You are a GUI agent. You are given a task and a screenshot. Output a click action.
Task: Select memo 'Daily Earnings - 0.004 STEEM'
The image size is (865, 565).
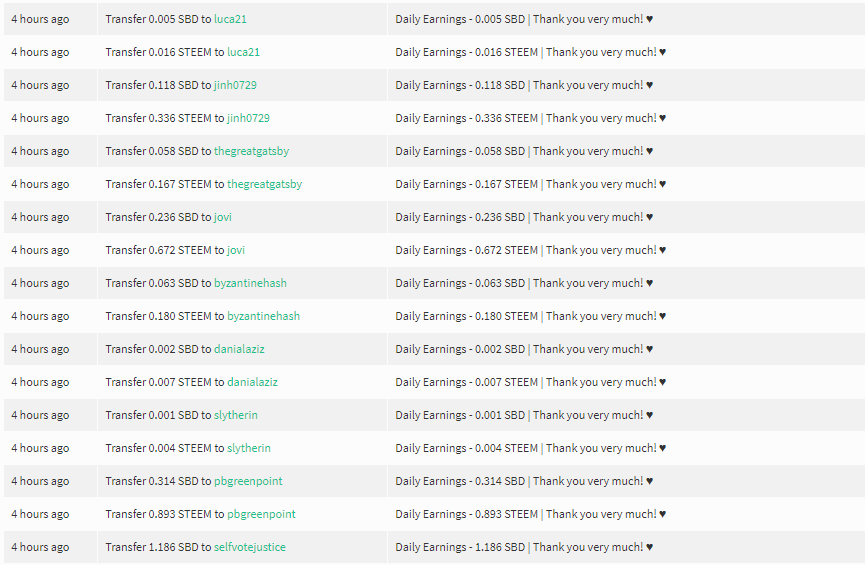click(x=467, y=449)
